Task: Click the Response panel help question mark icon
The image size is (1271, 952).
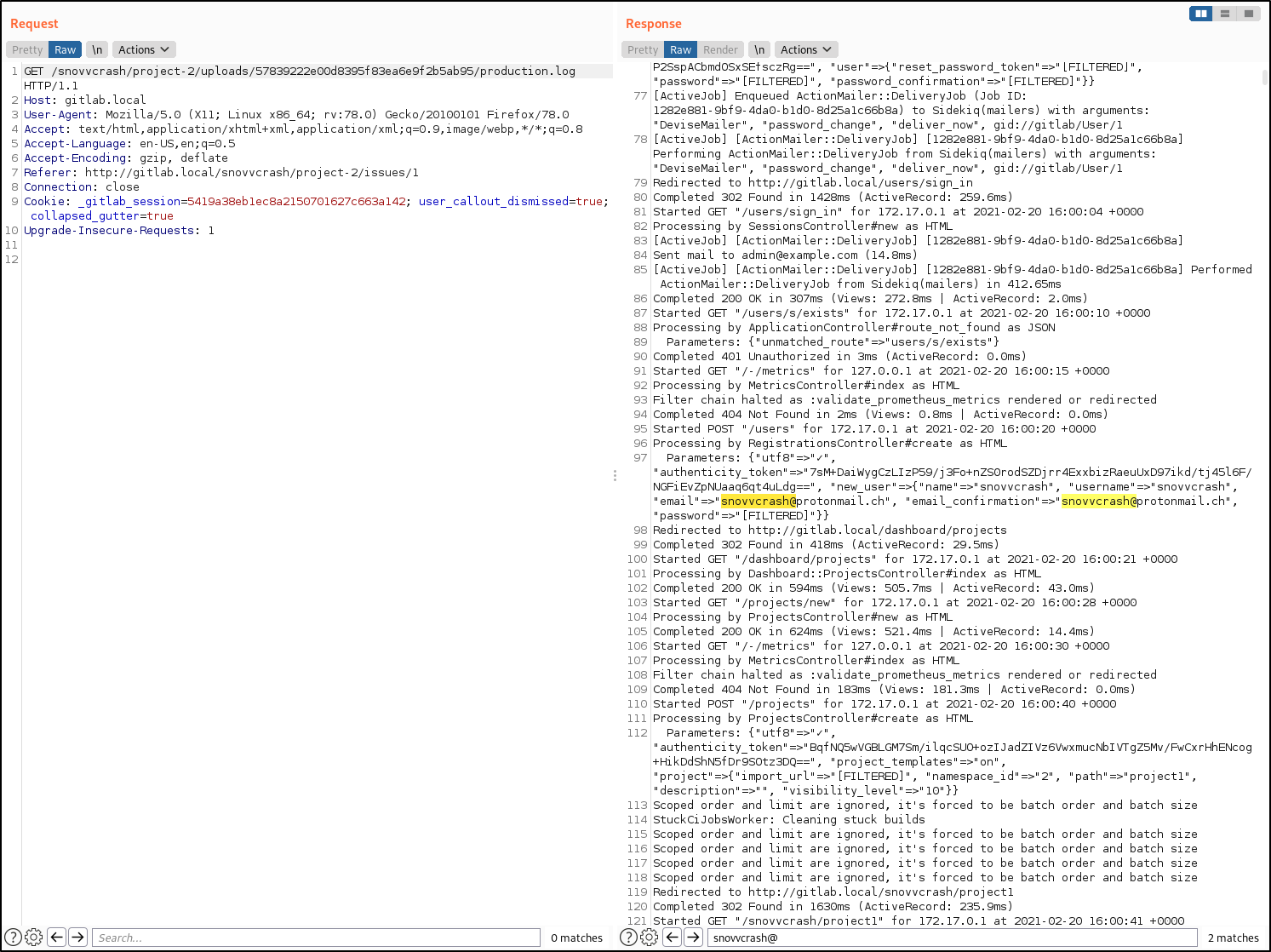Action: click(627, 937)
